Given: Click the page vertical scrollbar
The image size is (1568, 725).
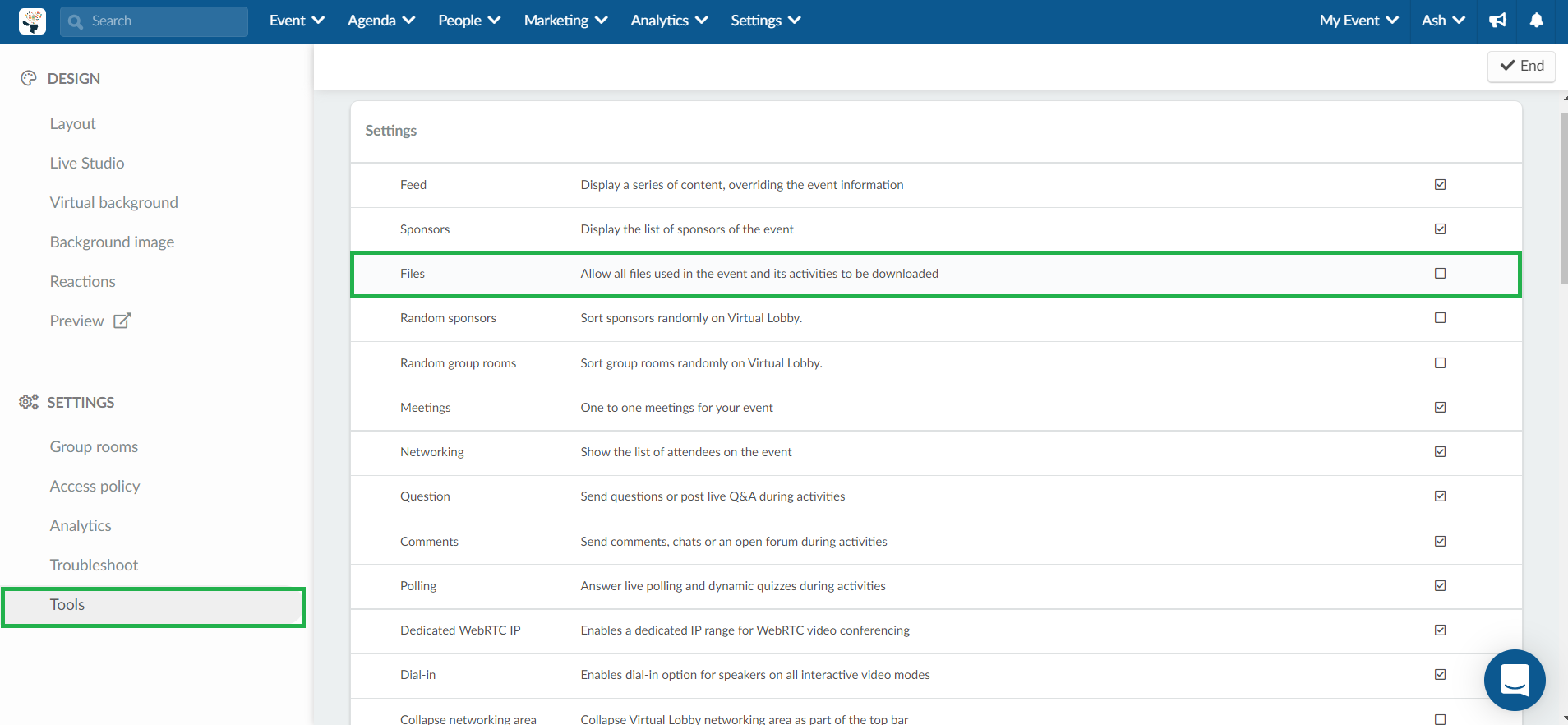Looking at the screenshot, I should click(1564, 198).
